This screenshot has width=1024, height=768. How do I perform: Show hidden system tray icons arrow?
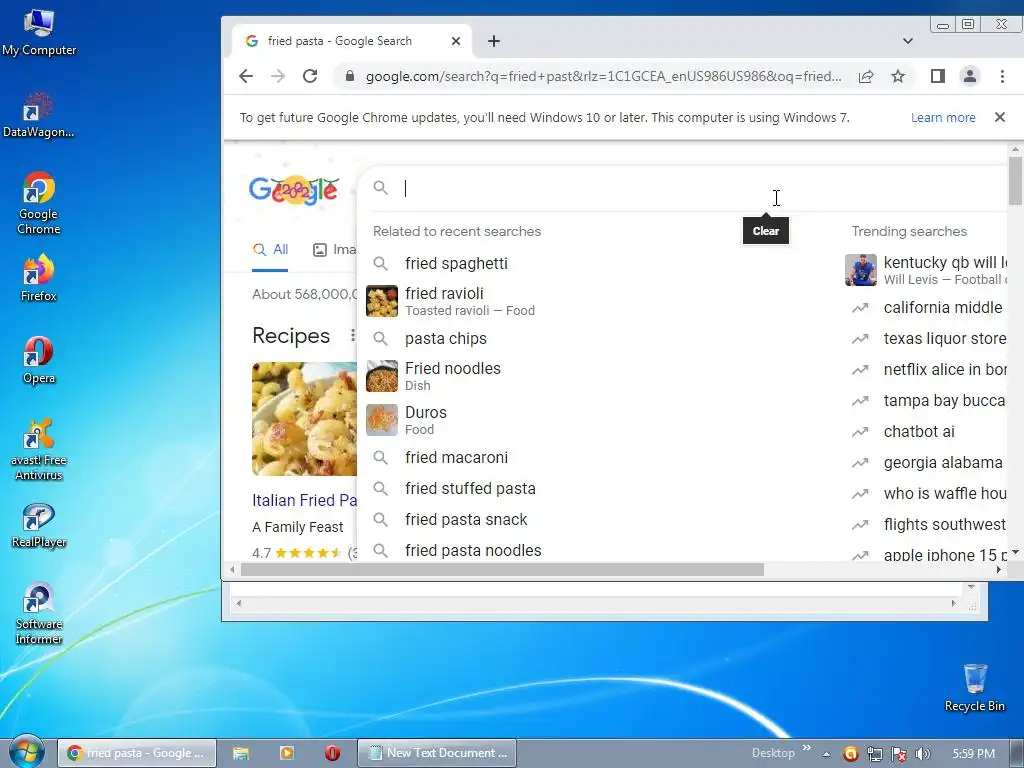coord(826,754)
